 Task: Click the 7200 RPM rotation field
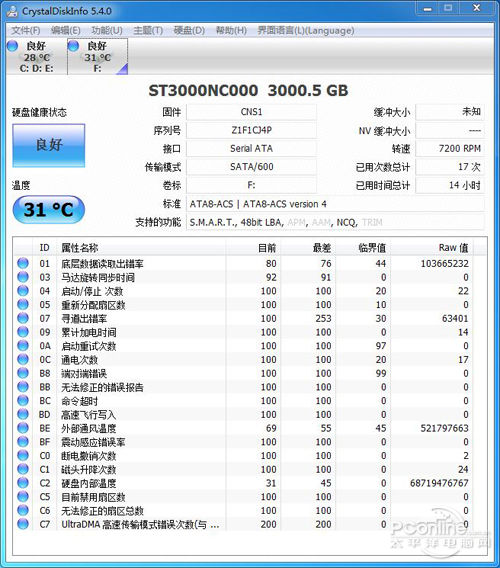pyautogui.click(x=450, y=149)
